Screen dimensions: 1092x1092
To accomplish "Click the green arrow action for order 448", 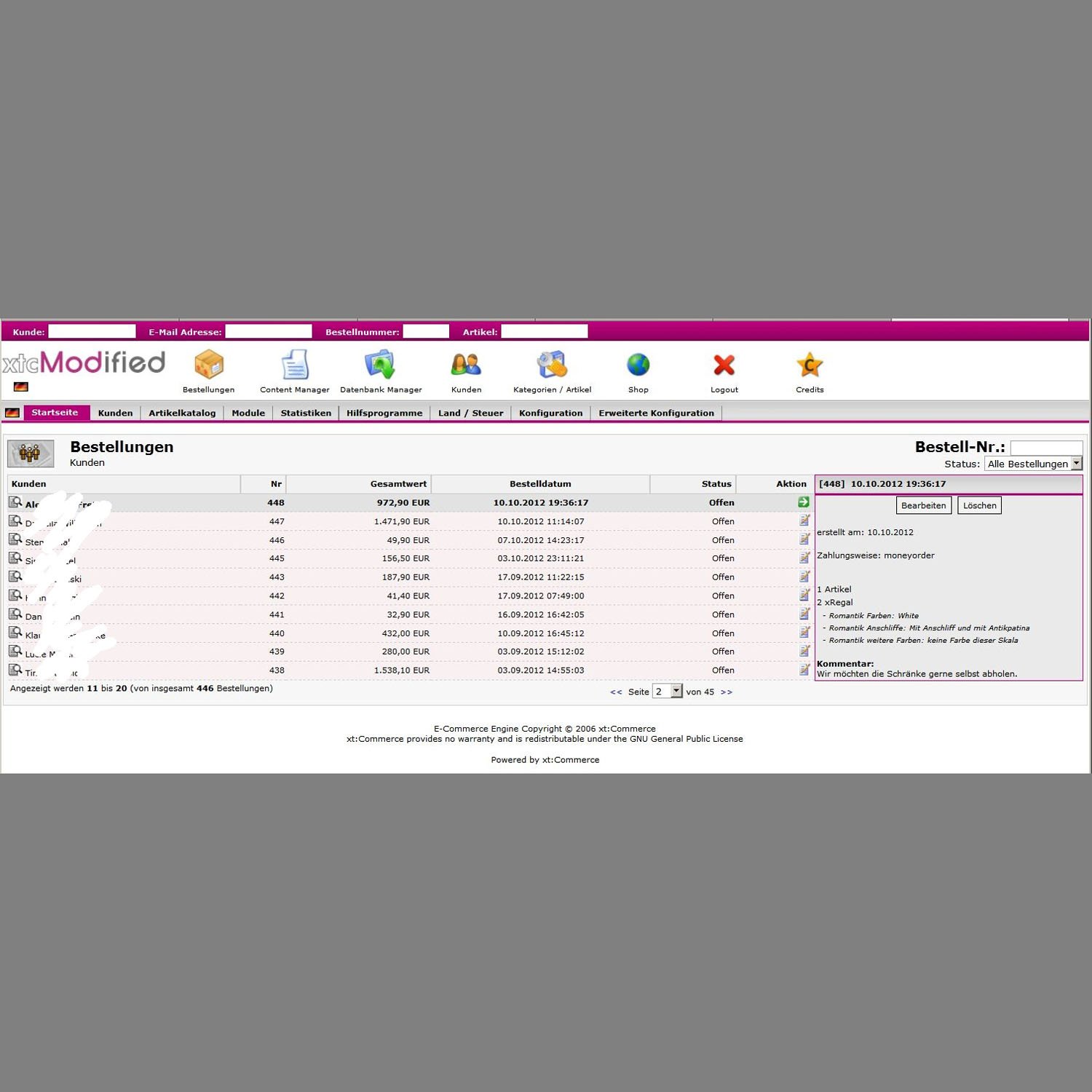I will (x=804, y=502).
